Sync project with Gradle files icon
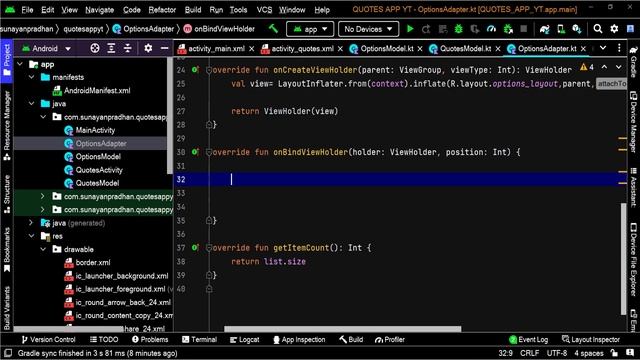Screen dimensions: 640x360 click(544, 29)
